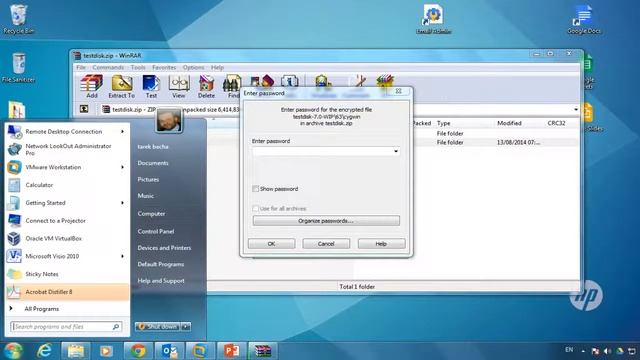The width and height of the screenshot is (640, 360).
Task: Open the Enter password dropdown arrow
Action: (x=396, y=151)
